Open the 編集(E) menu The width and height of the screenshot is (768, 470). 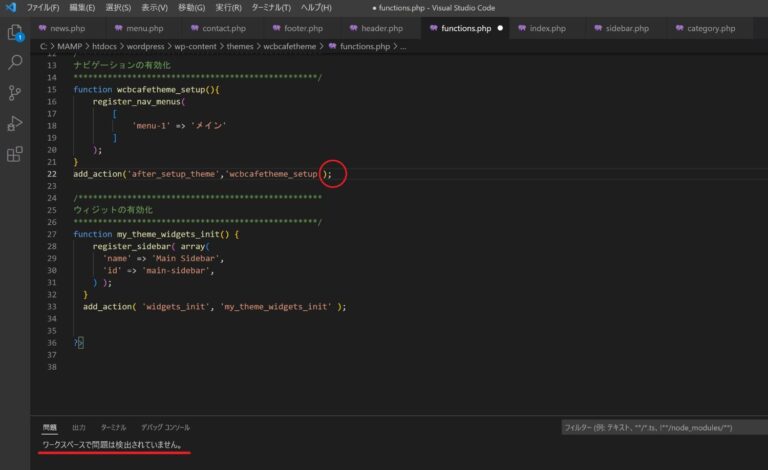tap(82, 8)
